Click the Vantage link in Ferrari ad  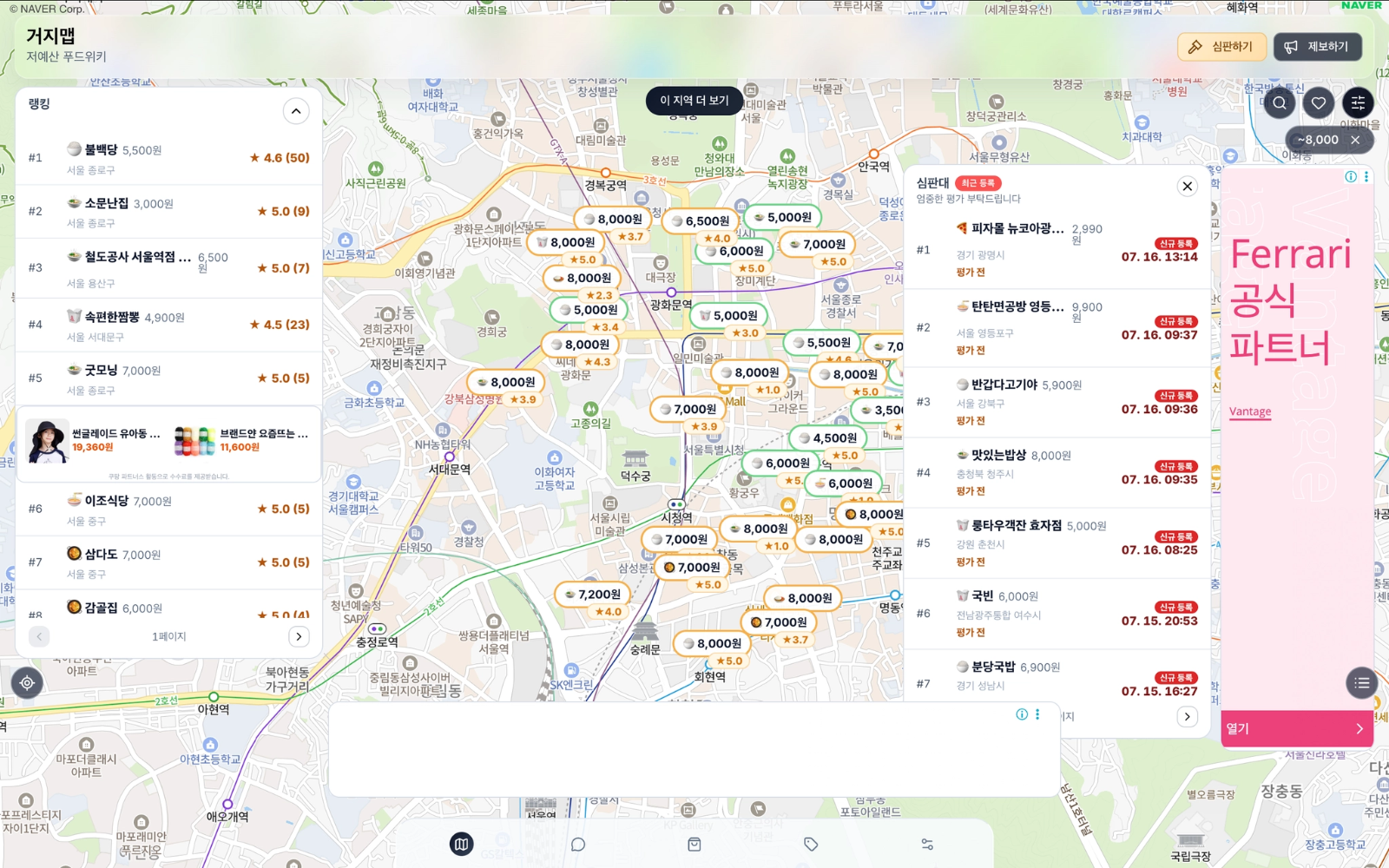(x=1250, y=411)
